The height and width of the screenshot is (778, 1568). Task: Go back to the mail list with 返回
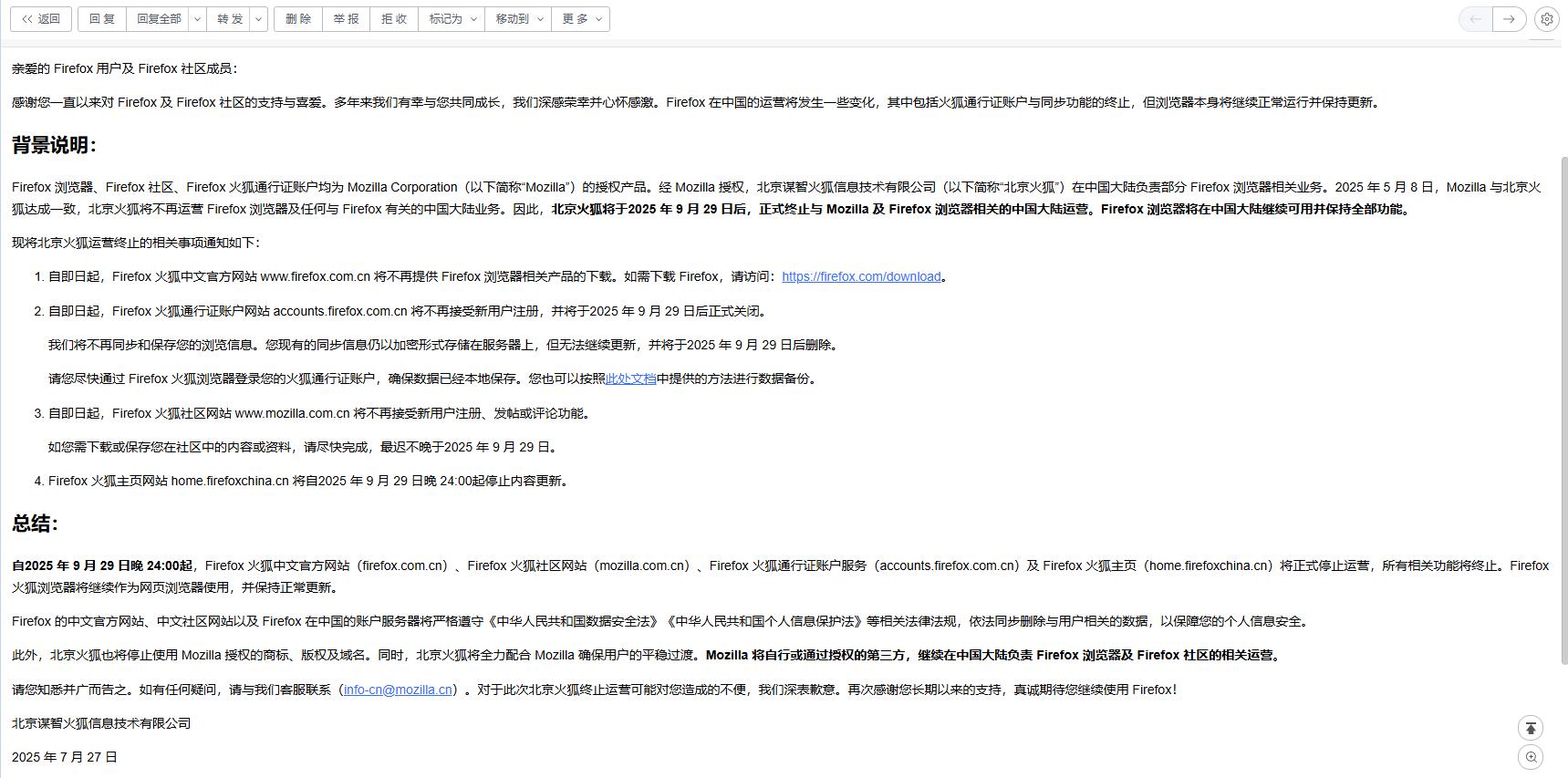(x=41, y=19)
